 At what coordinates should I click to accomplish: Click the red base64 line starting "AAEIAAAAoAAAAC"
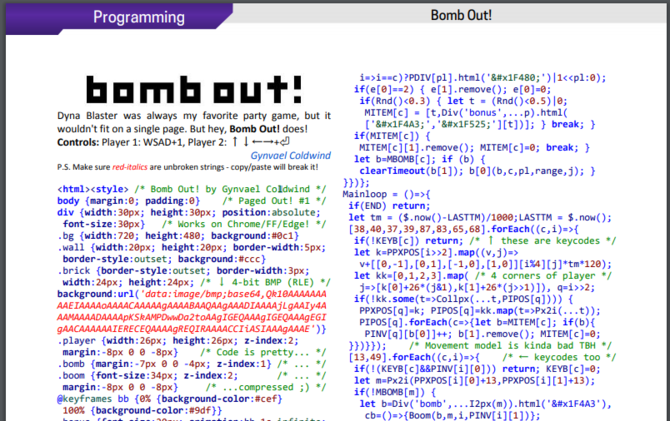[192, 306]
